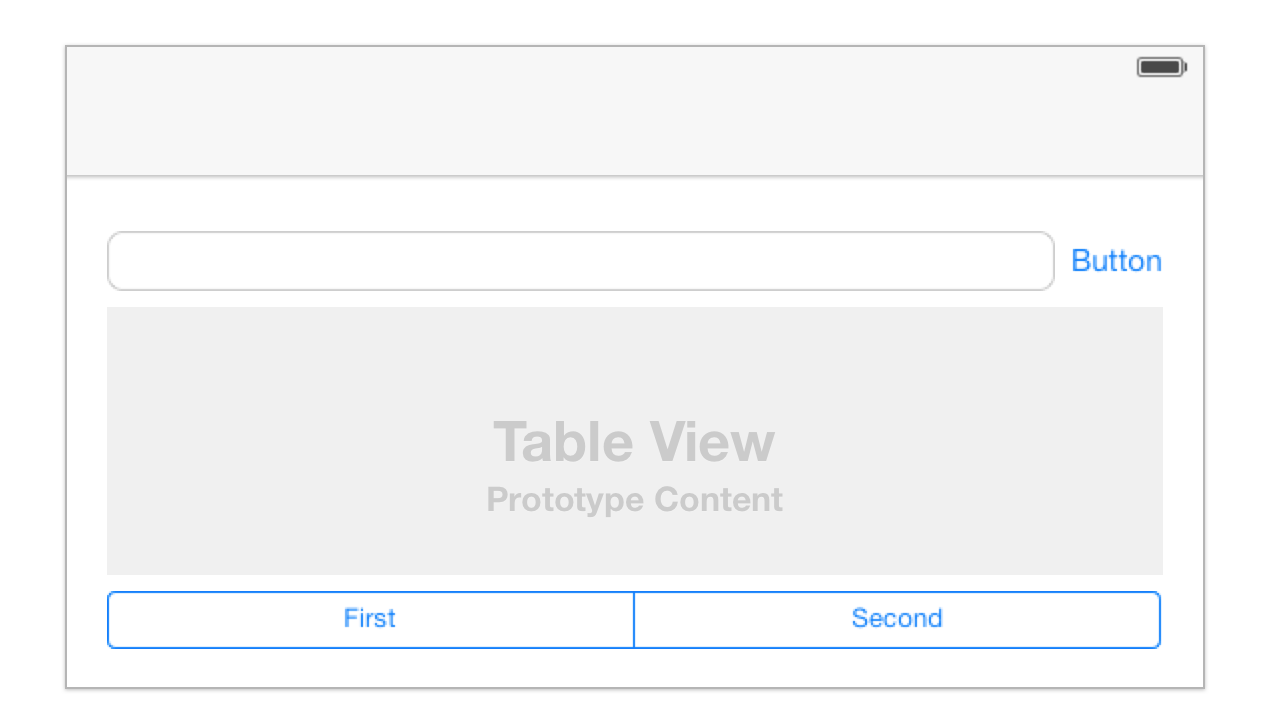The image size is (1266, 728).
Task: Focus the empty rounded text field
Action: (x=581, y=261)
